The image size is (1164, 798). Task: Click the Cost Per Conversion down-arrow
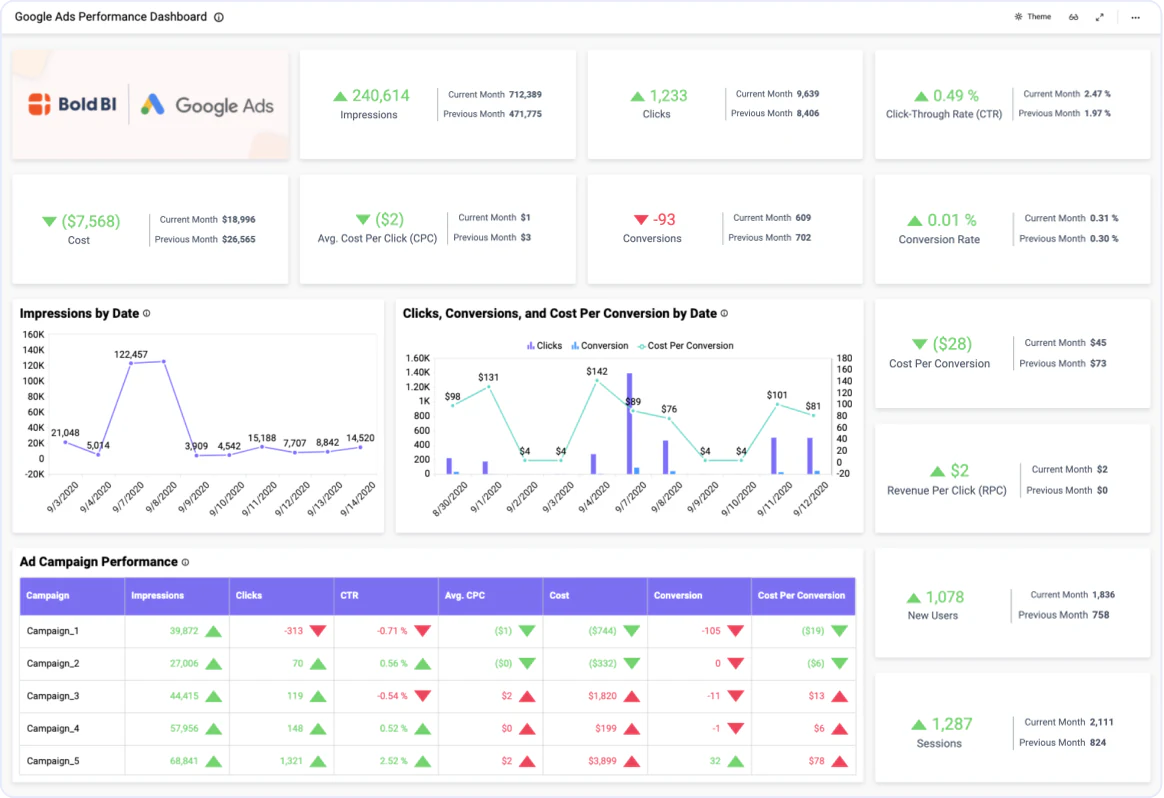pyautogui.click(x=919, y=344)
